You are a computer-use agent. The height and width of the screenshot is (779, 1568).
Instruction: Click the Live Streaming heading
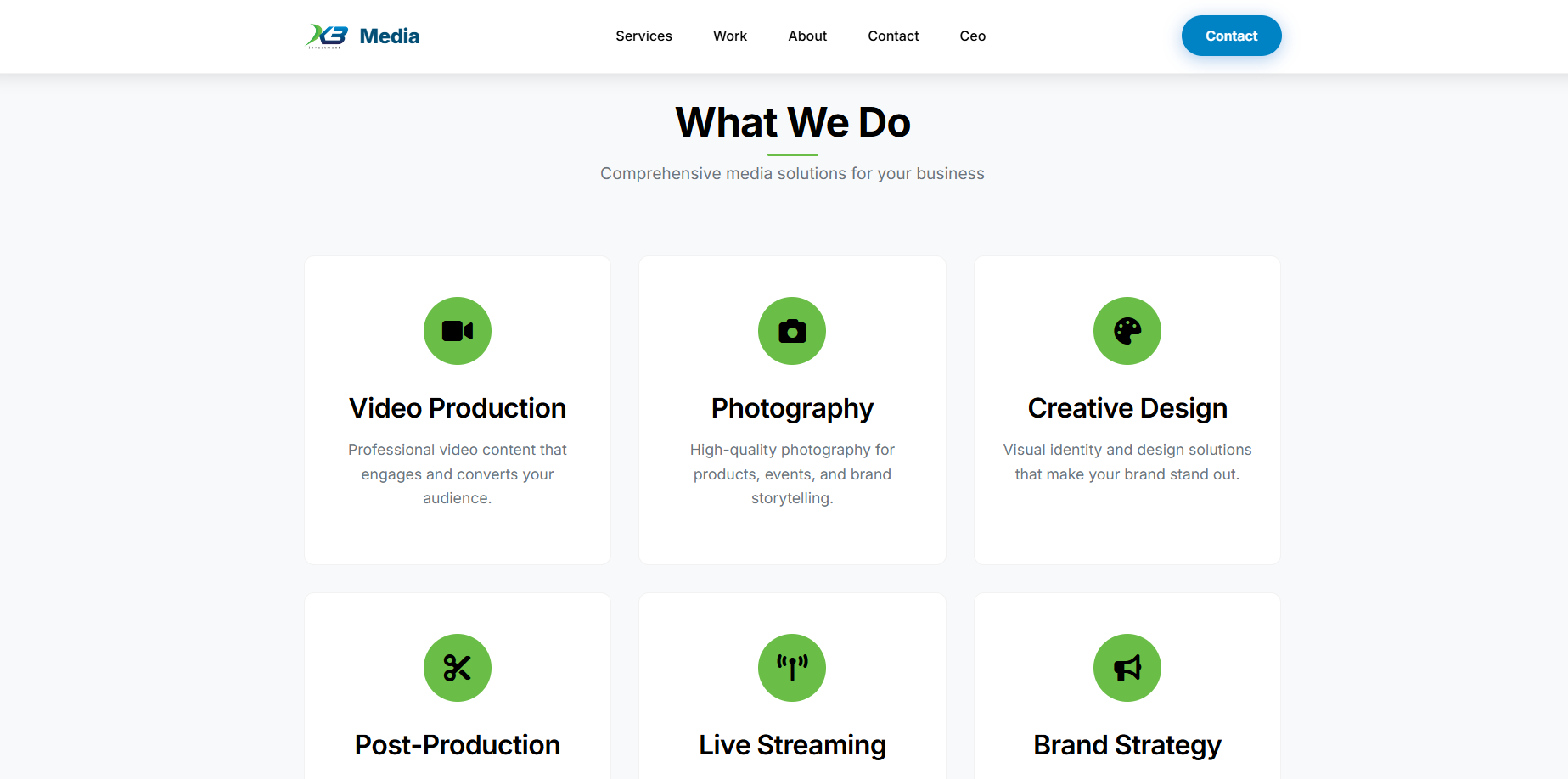click(792, 745)
